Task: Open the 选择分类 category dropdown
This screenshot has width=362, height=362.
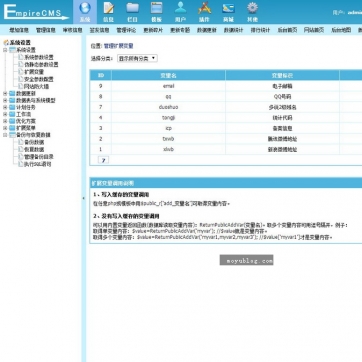Action: (137, 58)
